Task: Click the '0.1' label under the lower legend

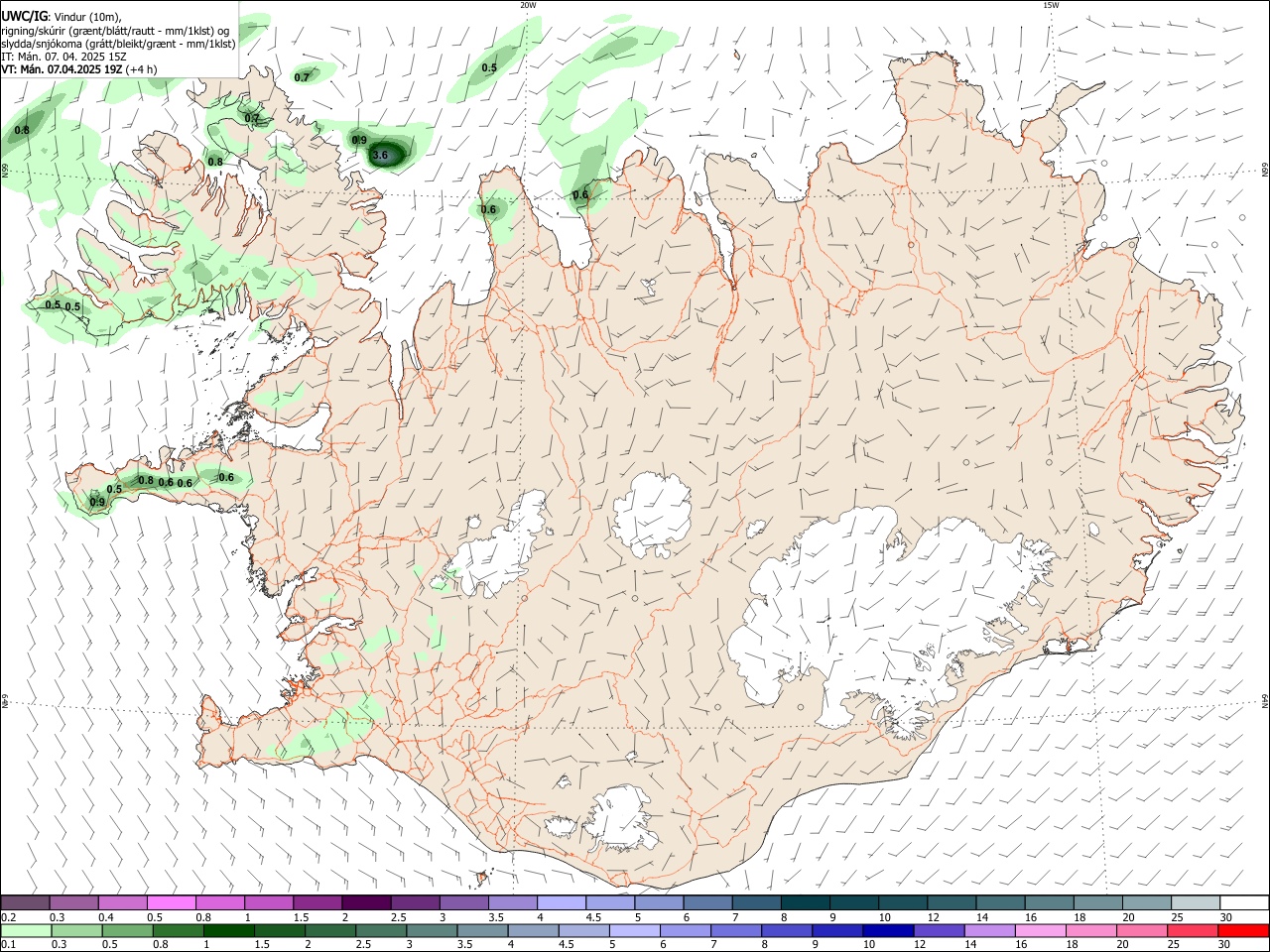Action: click(x=9, y=945)
